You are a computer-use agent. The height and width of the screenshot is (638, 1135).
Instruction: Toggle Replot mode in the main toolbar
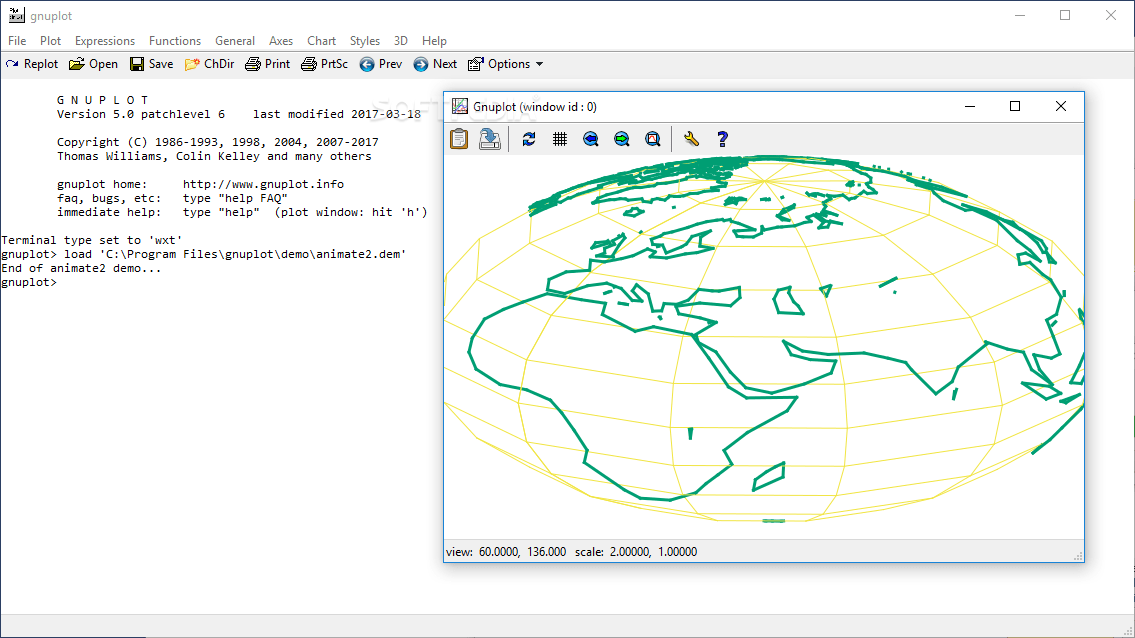[x=32, y=63]
